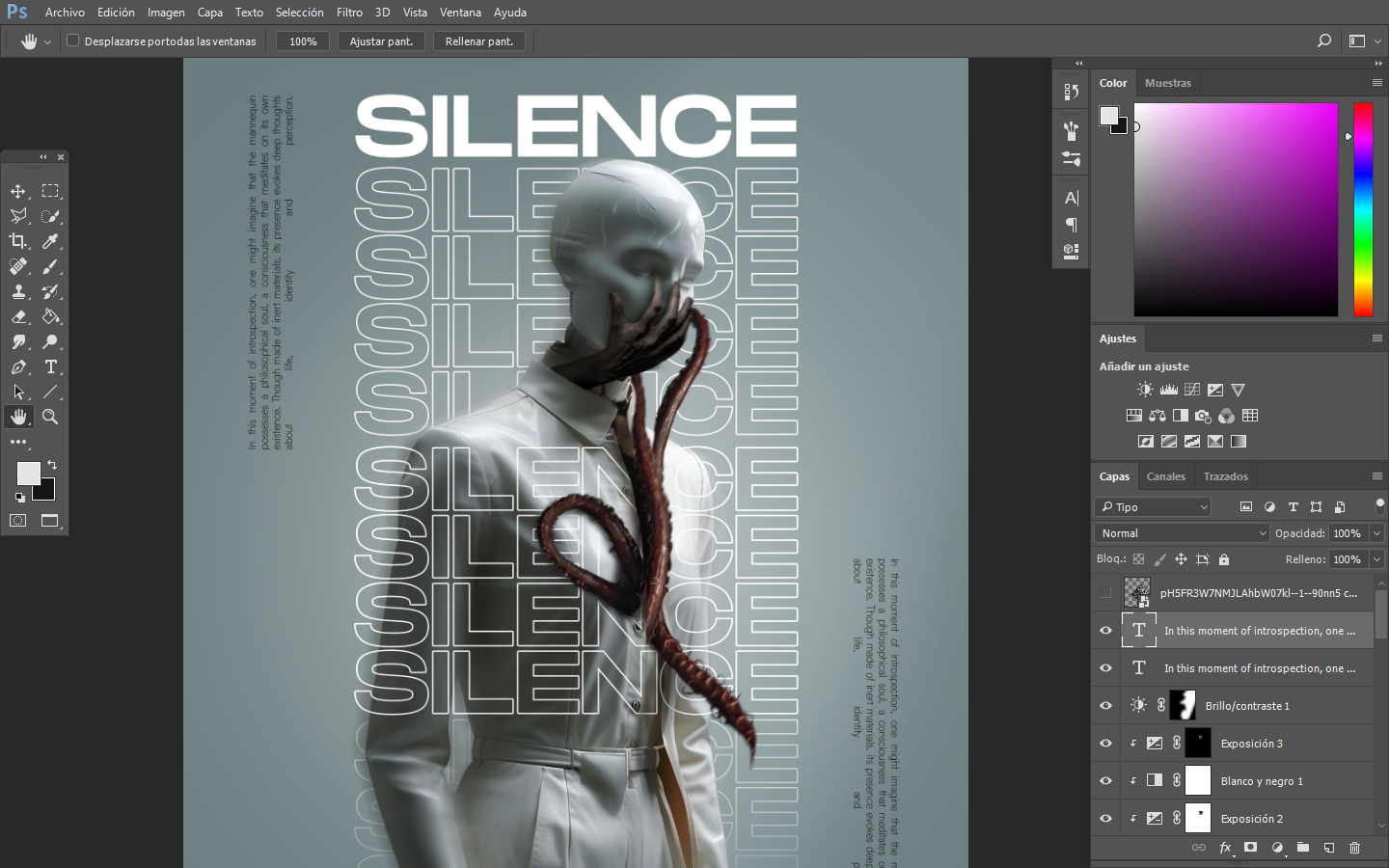Show the hidden pH5FR3W7NMJLAhbW07kl layer
The height and width of the screenshot is (868, 1389).
1105,592
